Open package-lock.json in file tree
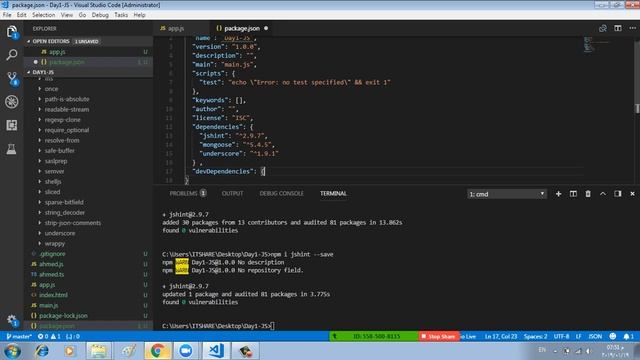640x360 pixels. click(x=63, y=316)
